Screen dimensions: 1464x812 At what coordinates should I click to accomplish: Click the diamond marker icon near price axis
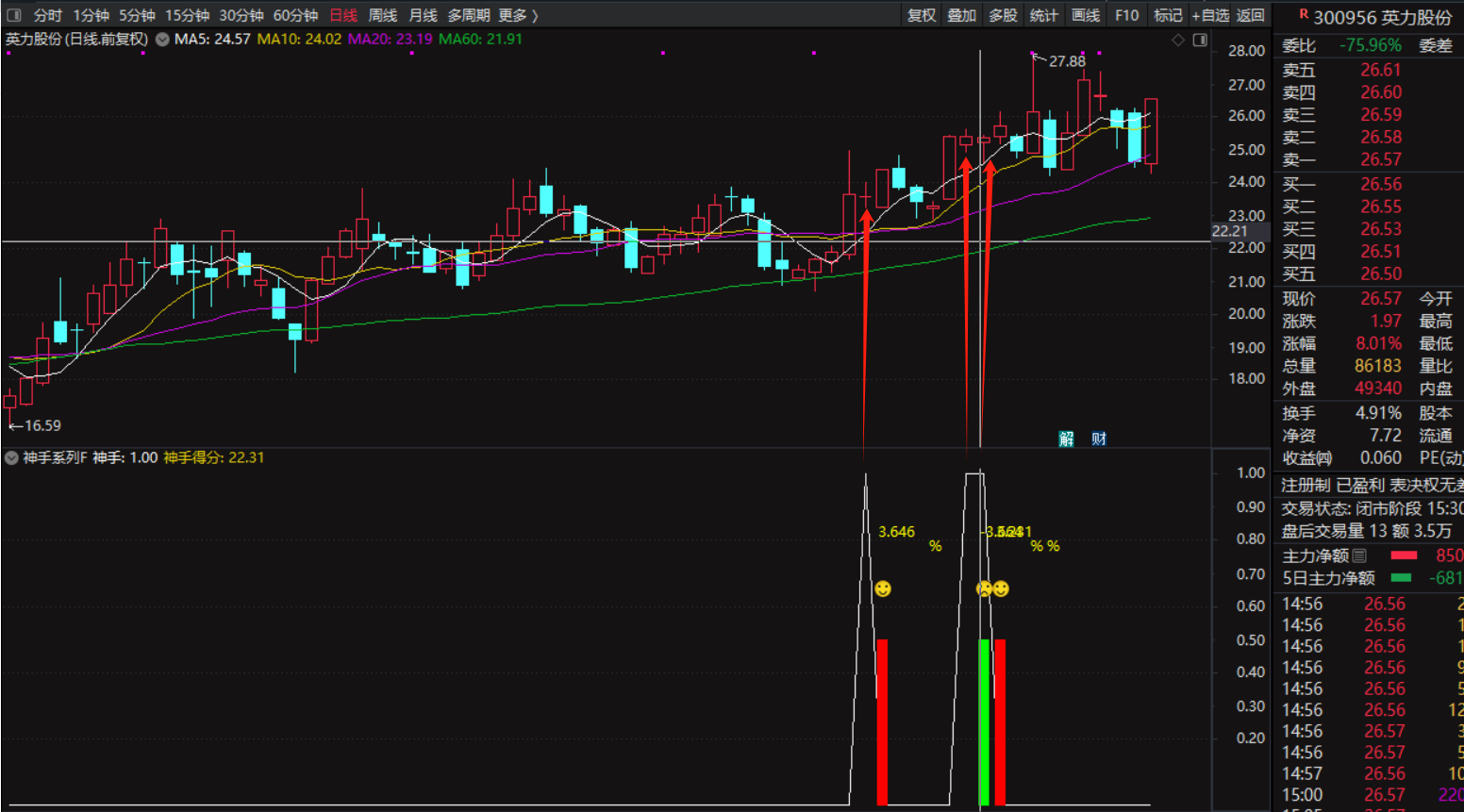[1177, 40]
